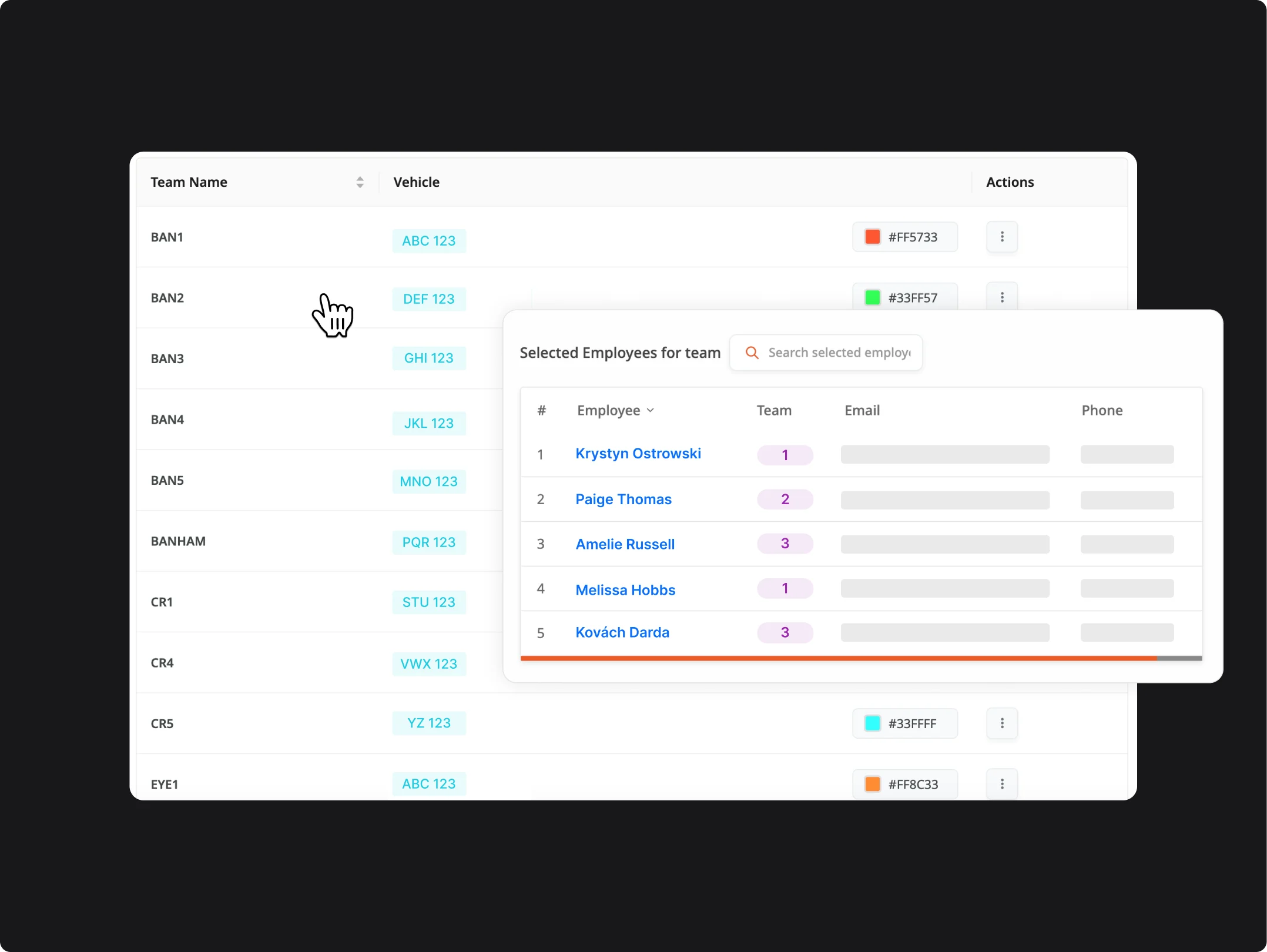
Task: Click the #33FF57 green color swatch
Action: tap(872, 297)
